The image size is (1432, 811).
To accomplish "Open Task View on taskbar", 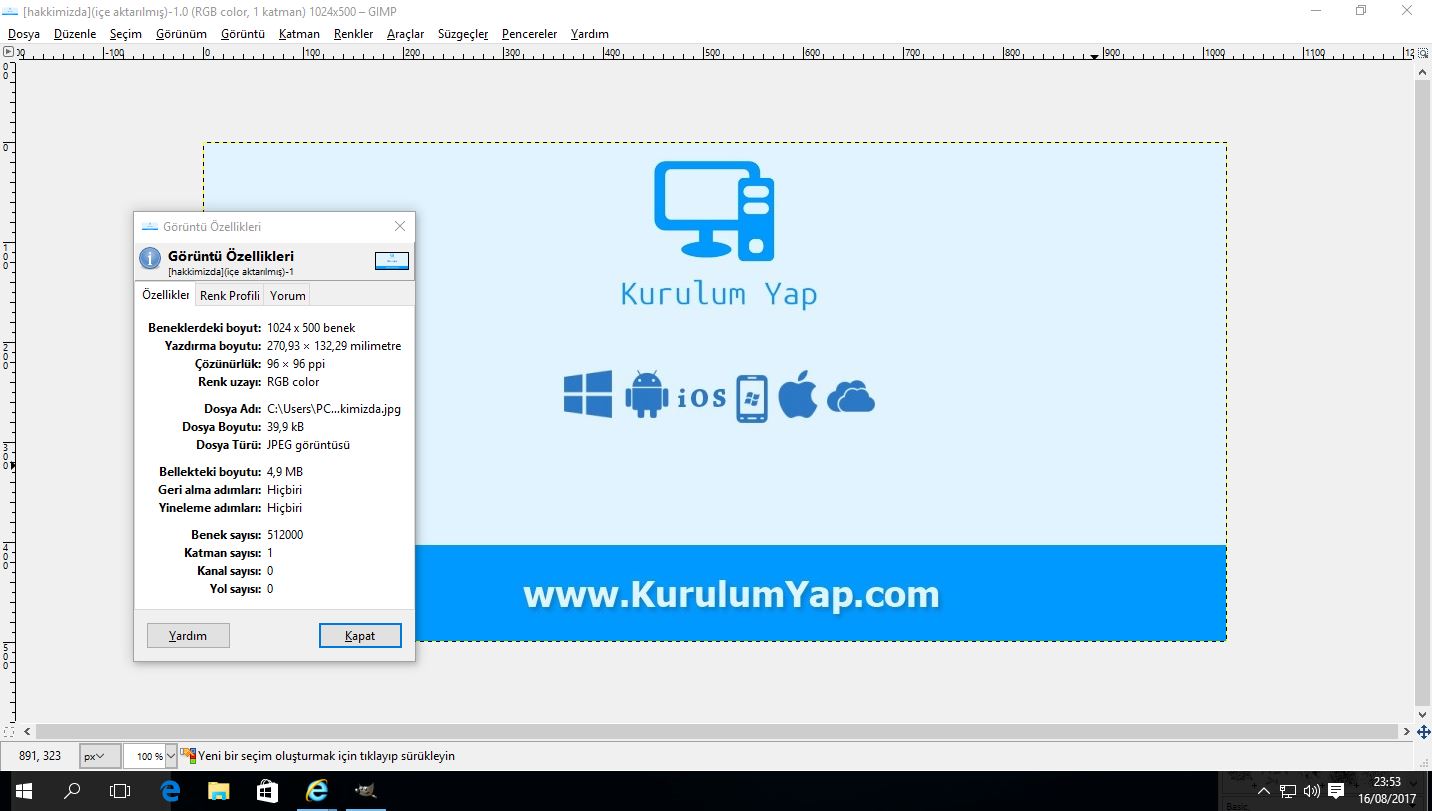I will [x=120, y=791].
